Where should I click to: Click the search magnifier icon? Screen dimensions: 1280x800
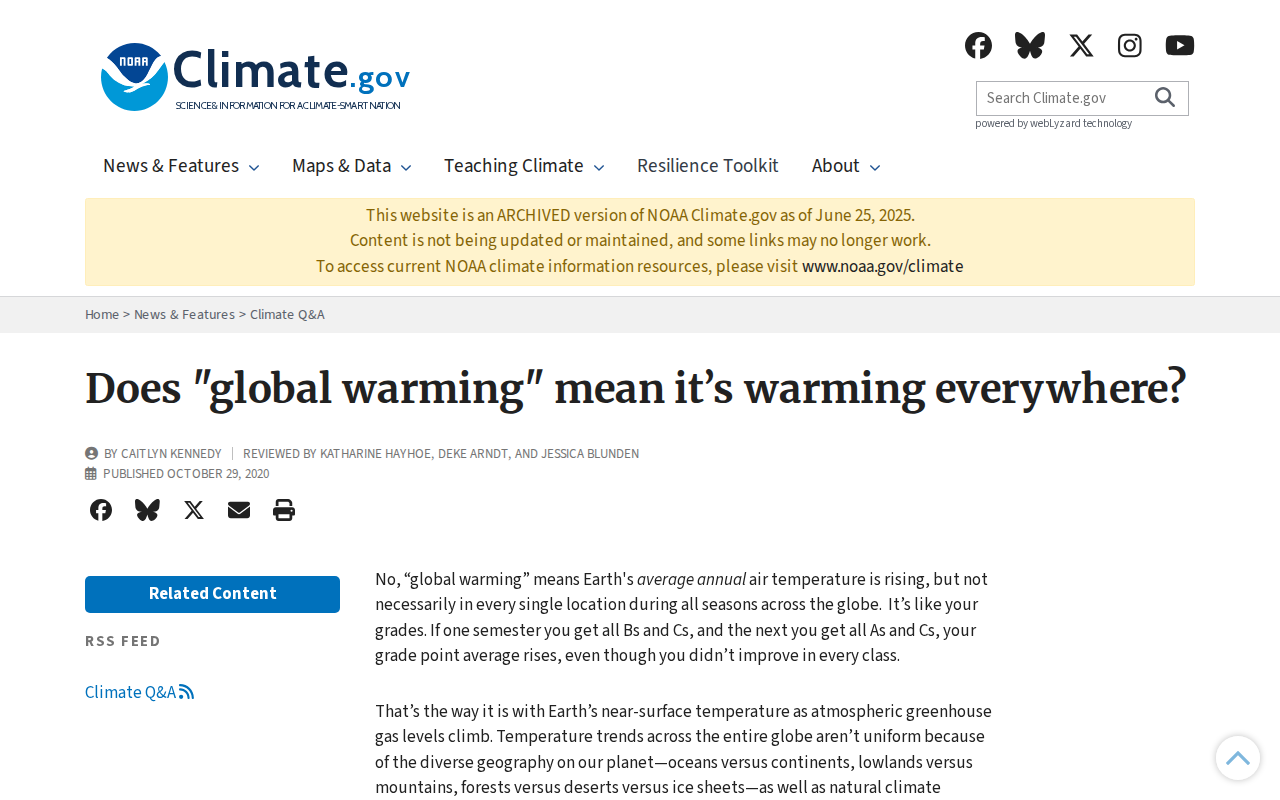point(1165,98)
